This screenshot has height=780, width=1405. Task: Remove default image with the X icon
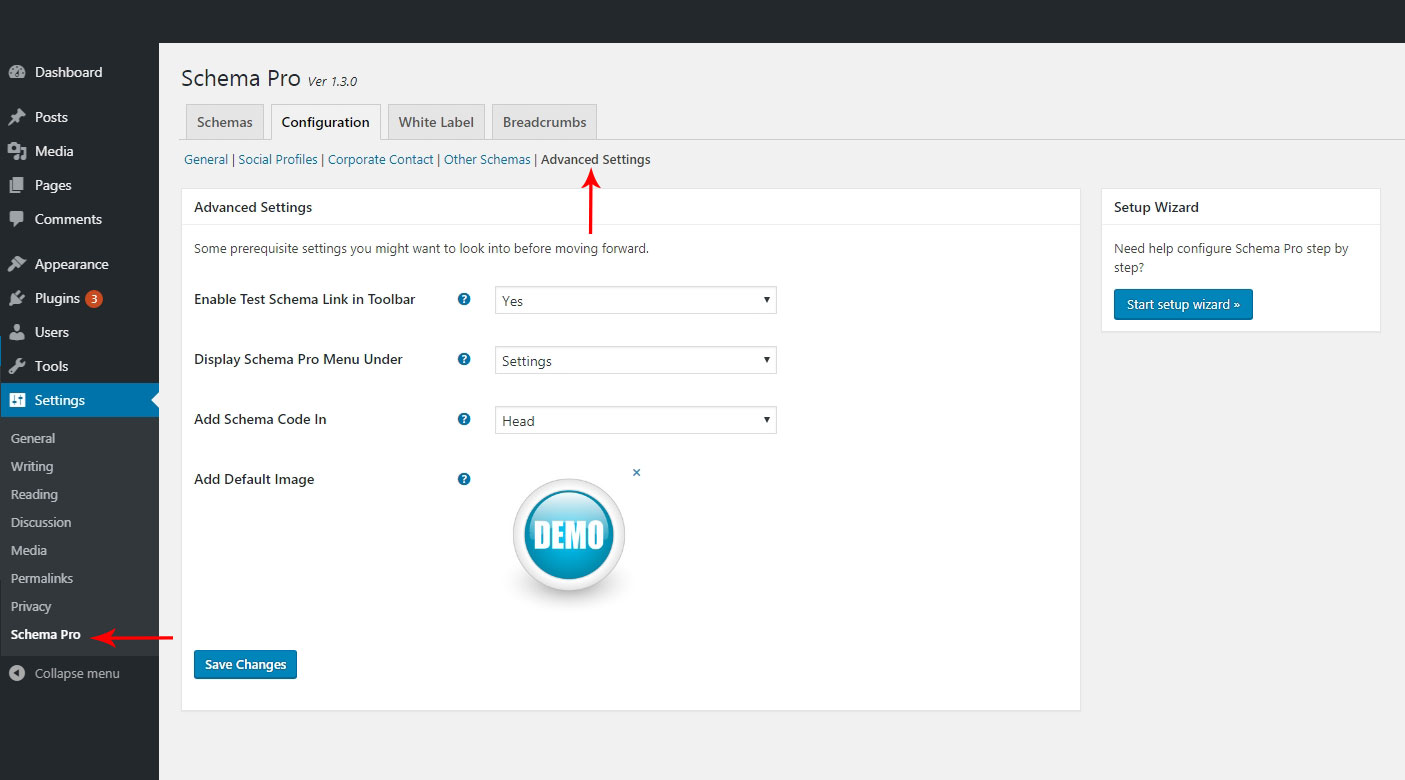(637, 472)
